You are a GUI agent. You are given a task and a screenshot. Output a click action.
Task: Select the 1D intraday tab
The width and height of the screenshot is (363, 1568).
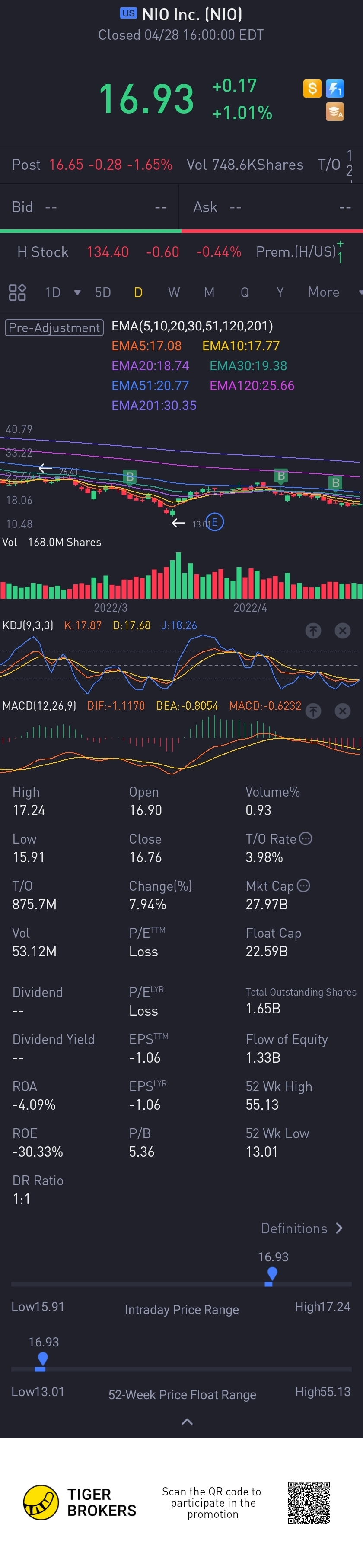click(53, 293)
